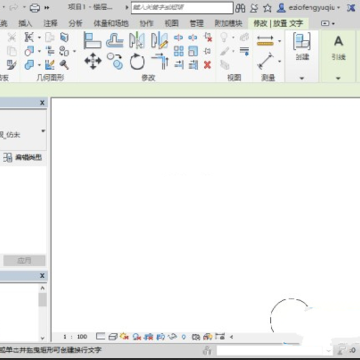This screenshot has height=360, width=360.
Task: Click Trim/Extend Single Element icon
Action: pyautogui.click(x=179, y=65)
